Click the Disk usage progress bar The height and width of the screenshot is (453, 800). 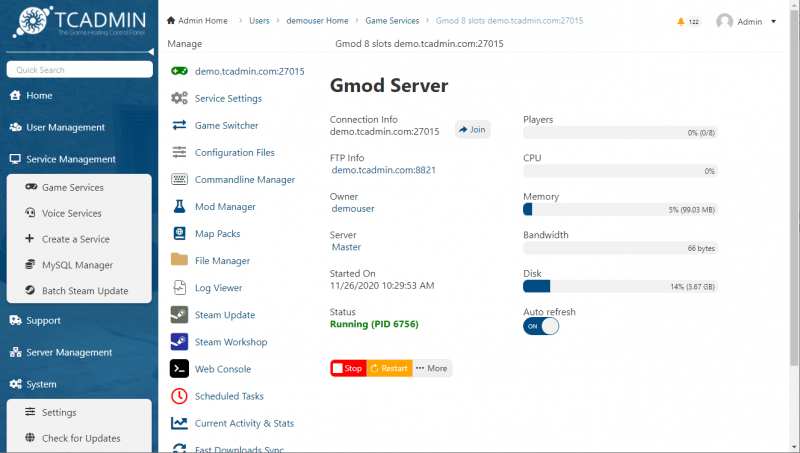(620, 286)
